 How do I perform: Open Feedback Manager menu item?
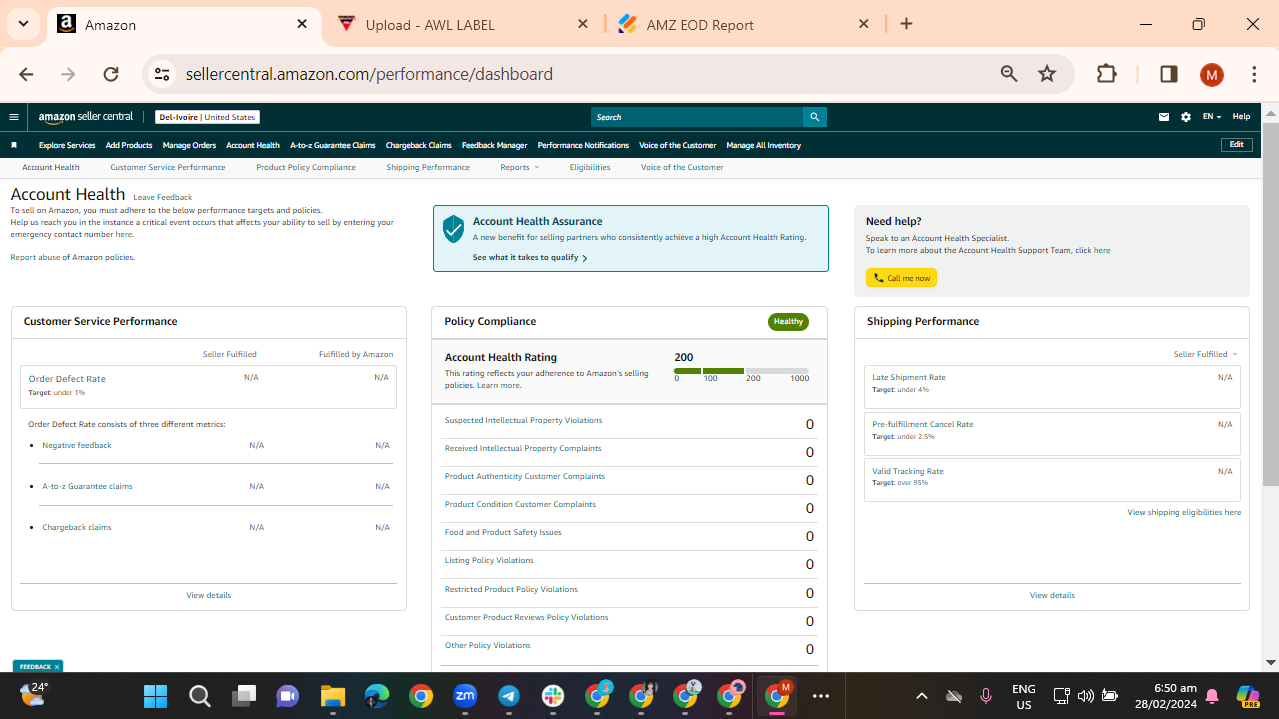[x=494, y=145]
